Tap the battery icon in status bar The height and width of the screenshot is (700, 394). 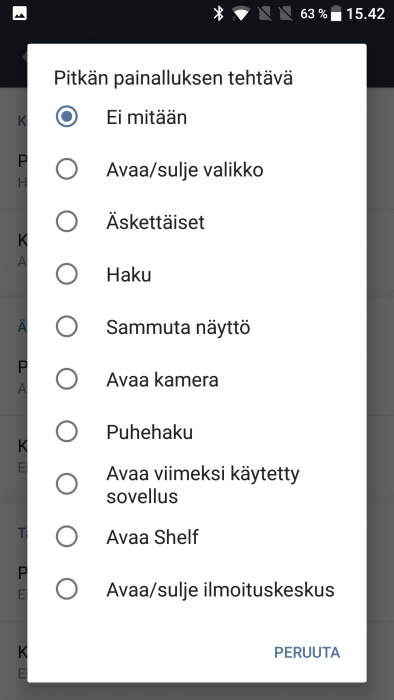(336, 14)
